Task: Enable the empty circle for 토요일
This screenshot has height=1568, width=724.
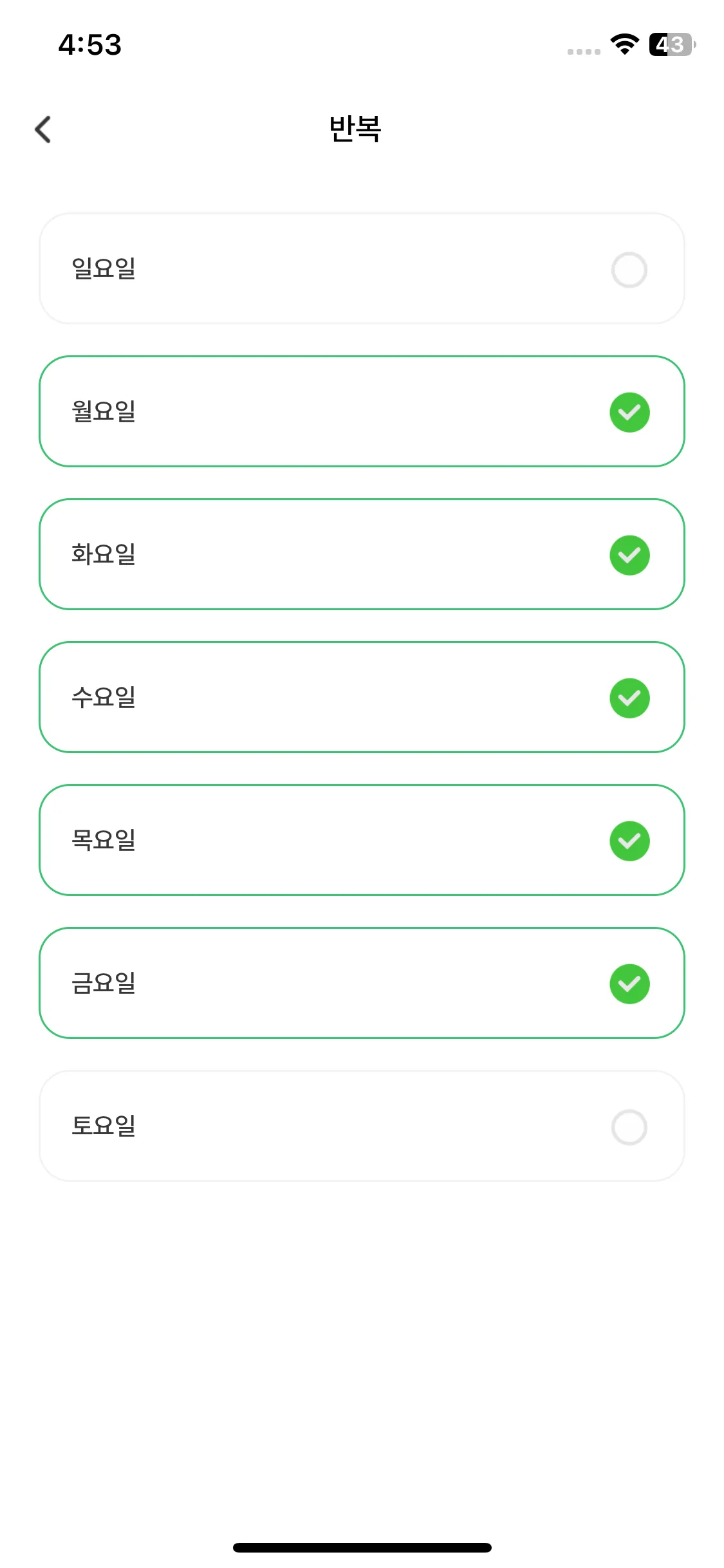Action: click(x=629, y=1127)
